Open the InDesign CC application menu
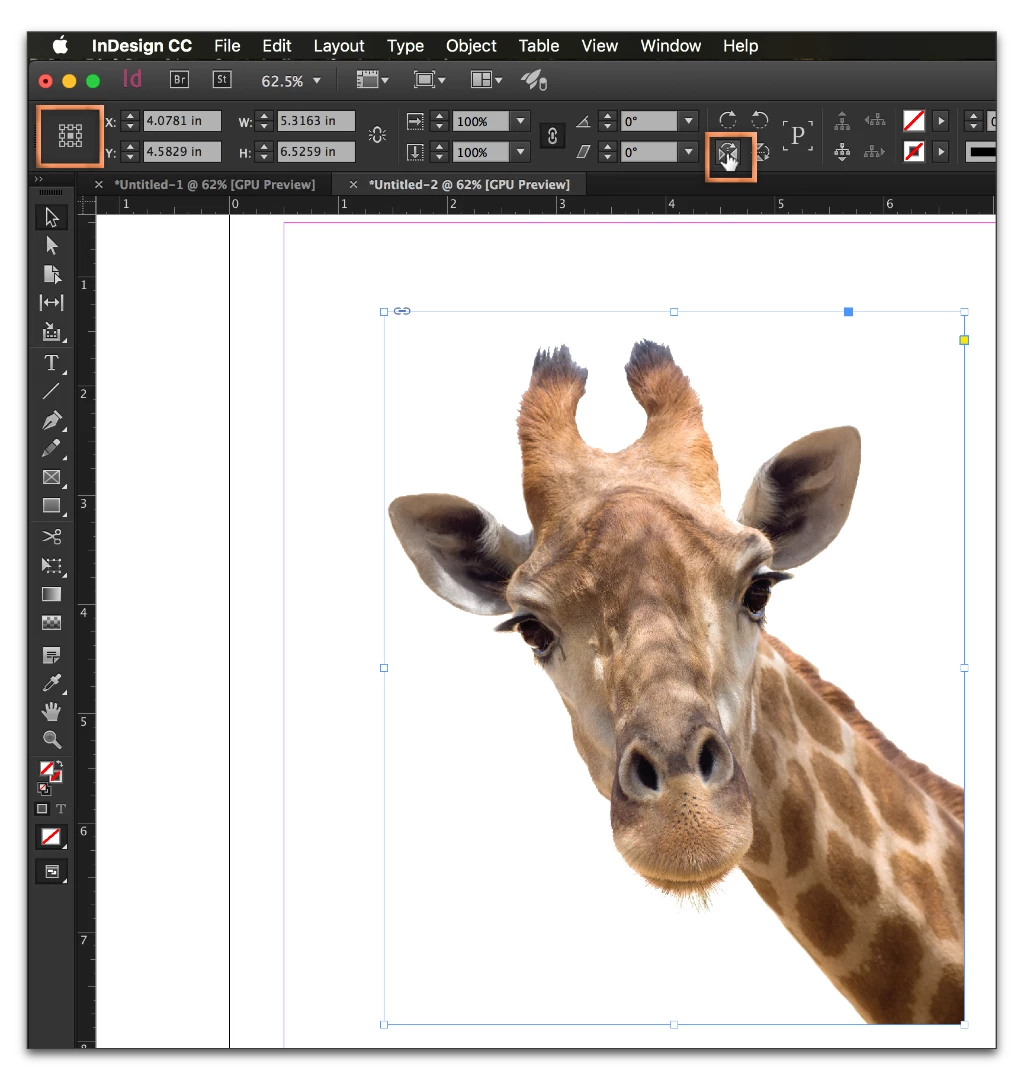 coord(142,46)
